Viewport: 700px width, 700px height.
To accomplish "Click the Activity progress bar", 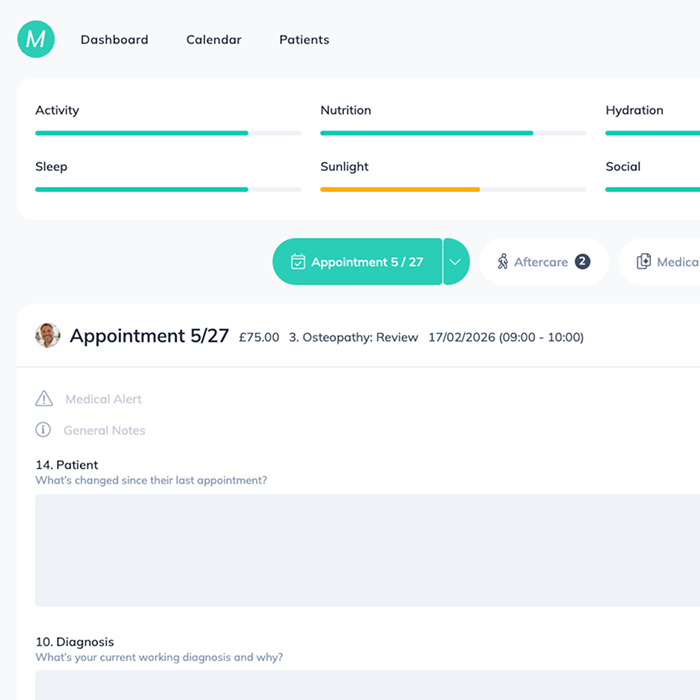I will [x=168, y=133].
